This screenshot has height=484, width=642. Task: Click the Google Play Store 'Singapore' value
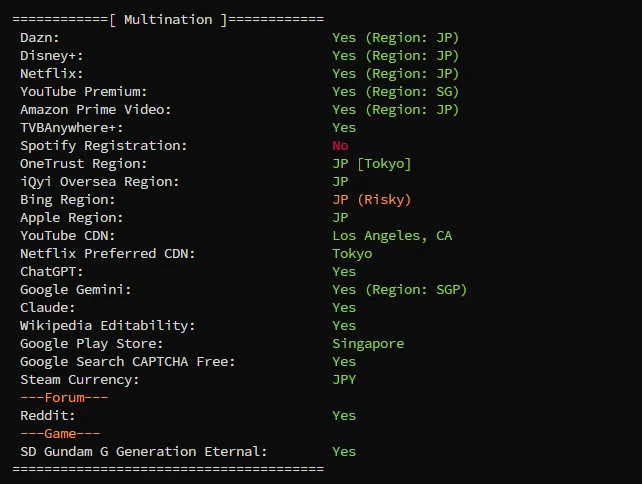tap(368, 343)
